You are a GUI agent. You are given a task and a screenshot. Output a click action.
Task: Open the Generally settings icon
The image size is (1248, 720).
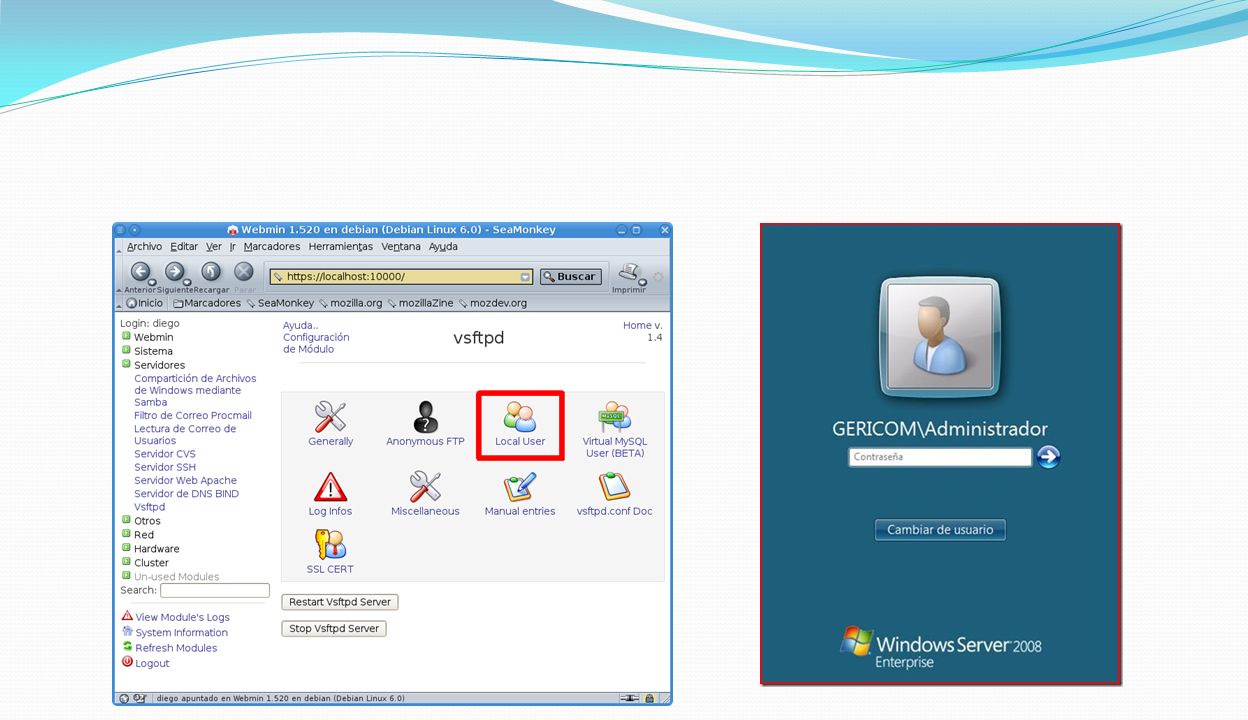[330, 416]
